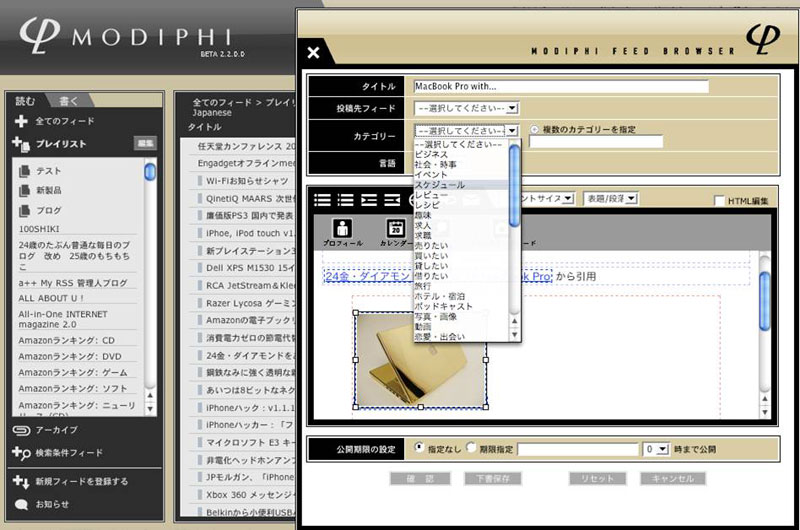Image resolution: width=800 pixels, height=530 pixels.
Task: Open the Razer Lycosa article
Action: pyautogui.click(x=250, y=303)
